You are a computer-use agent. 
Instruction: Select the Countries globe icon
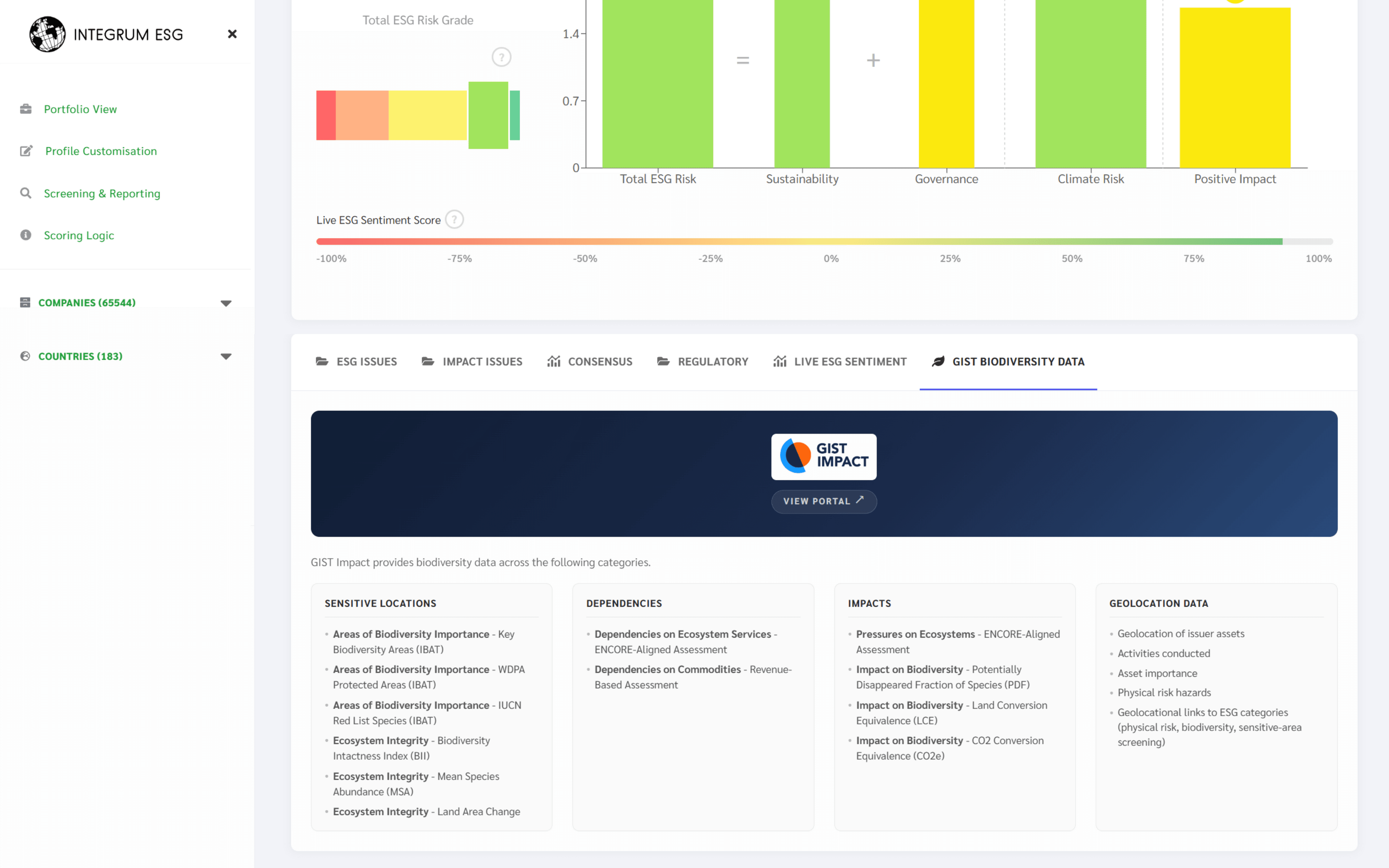pos(26,356)
